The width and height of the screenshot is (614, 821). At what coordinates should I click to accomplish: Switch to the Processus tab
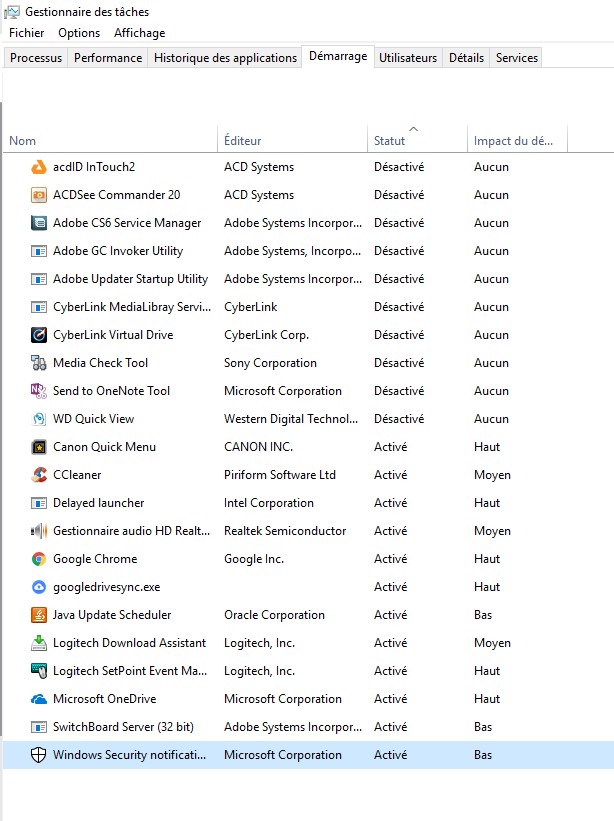(36, 58)
